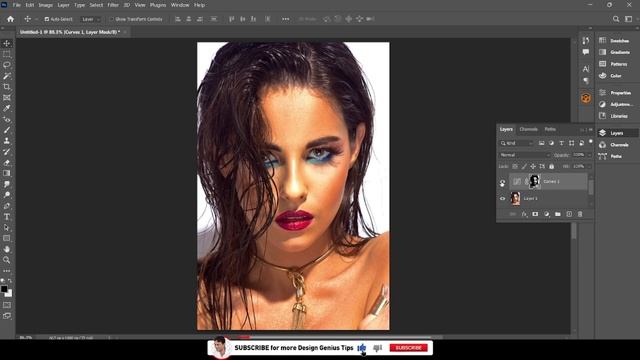Create new adjustment layer icon

547,214
